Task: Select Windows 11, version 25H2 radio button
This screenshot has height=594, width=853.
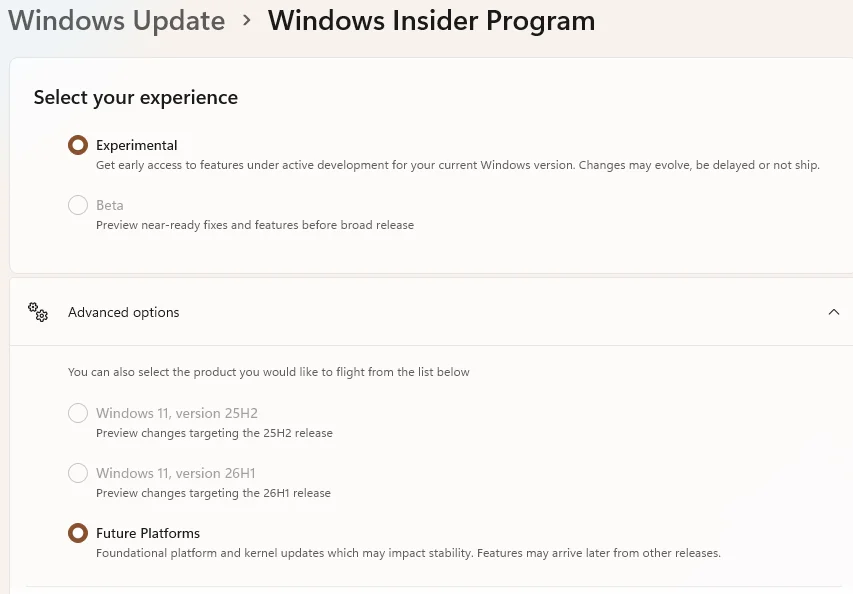Action: coord(78,413)
